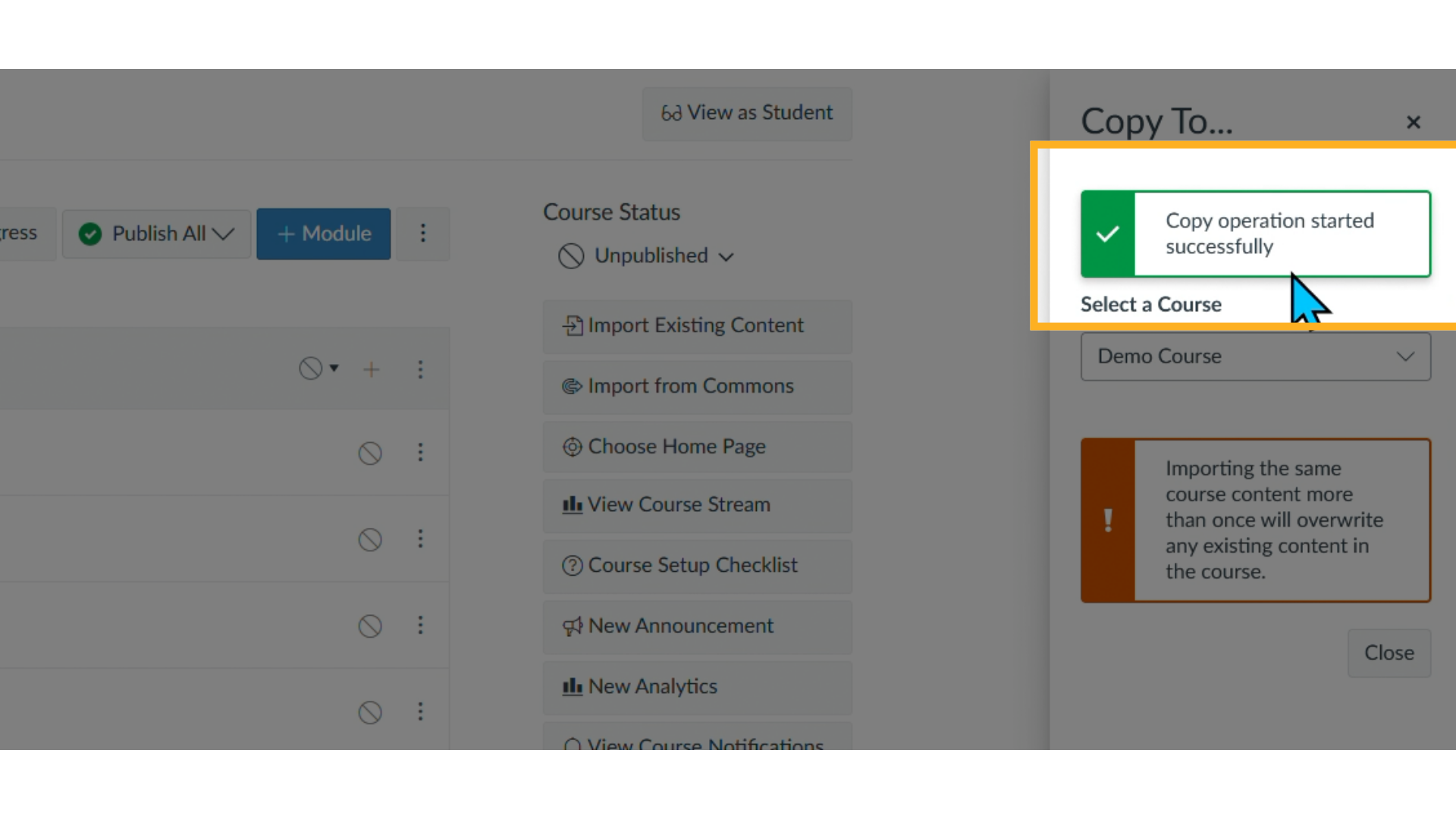Click the + Module button

(324, 234)
